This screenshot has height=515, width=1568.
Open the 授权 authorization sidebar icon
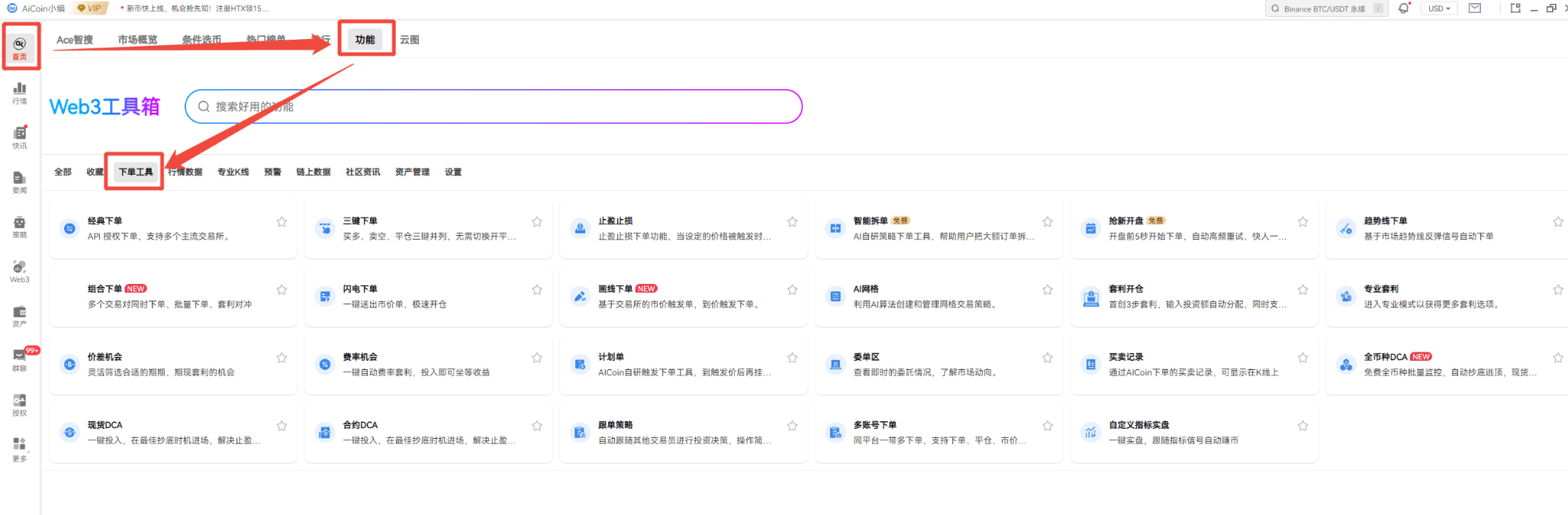(20, 405)
